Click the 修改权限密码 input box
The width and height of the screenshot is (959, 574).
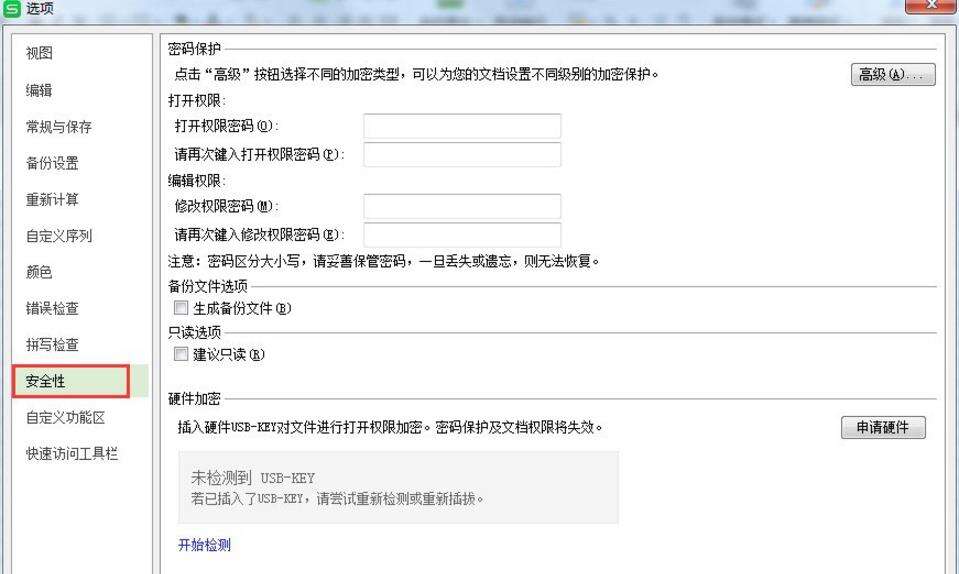[x=462, y=206]
